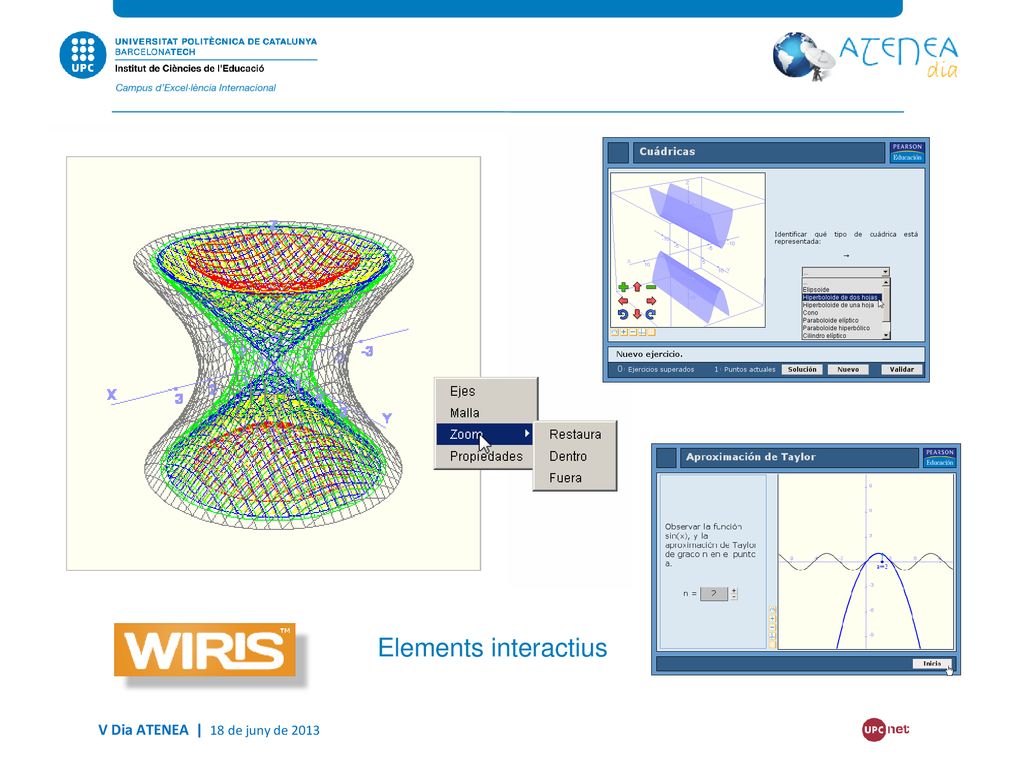Viewport: 1024px width, 768px height.
Task: Choose Zoom in the context menu
Action: (x=484, y=434)
